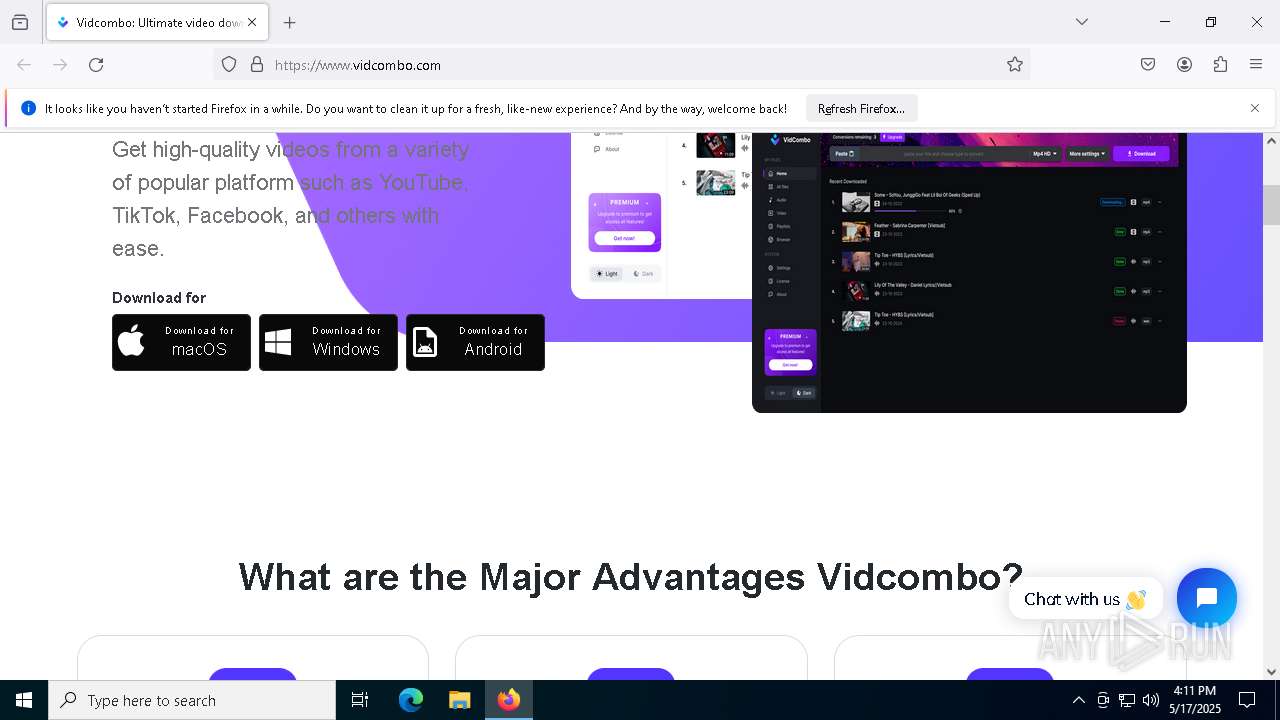1280x720 pixels.
Task: Open the Extensions panel
Action: [x=1220, y=65]
